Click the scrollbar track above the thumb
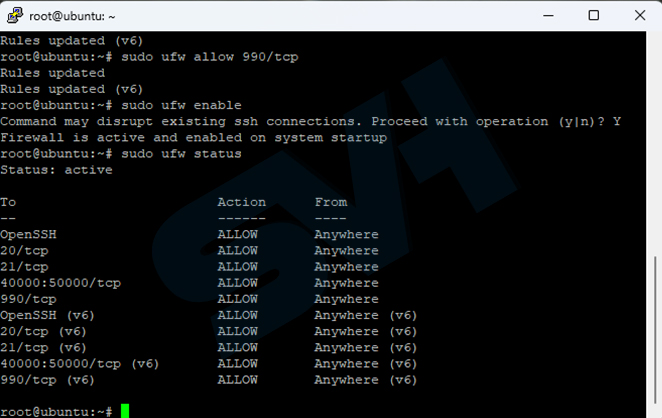Screen dimensions: 662x418 [x=655, y=144]
